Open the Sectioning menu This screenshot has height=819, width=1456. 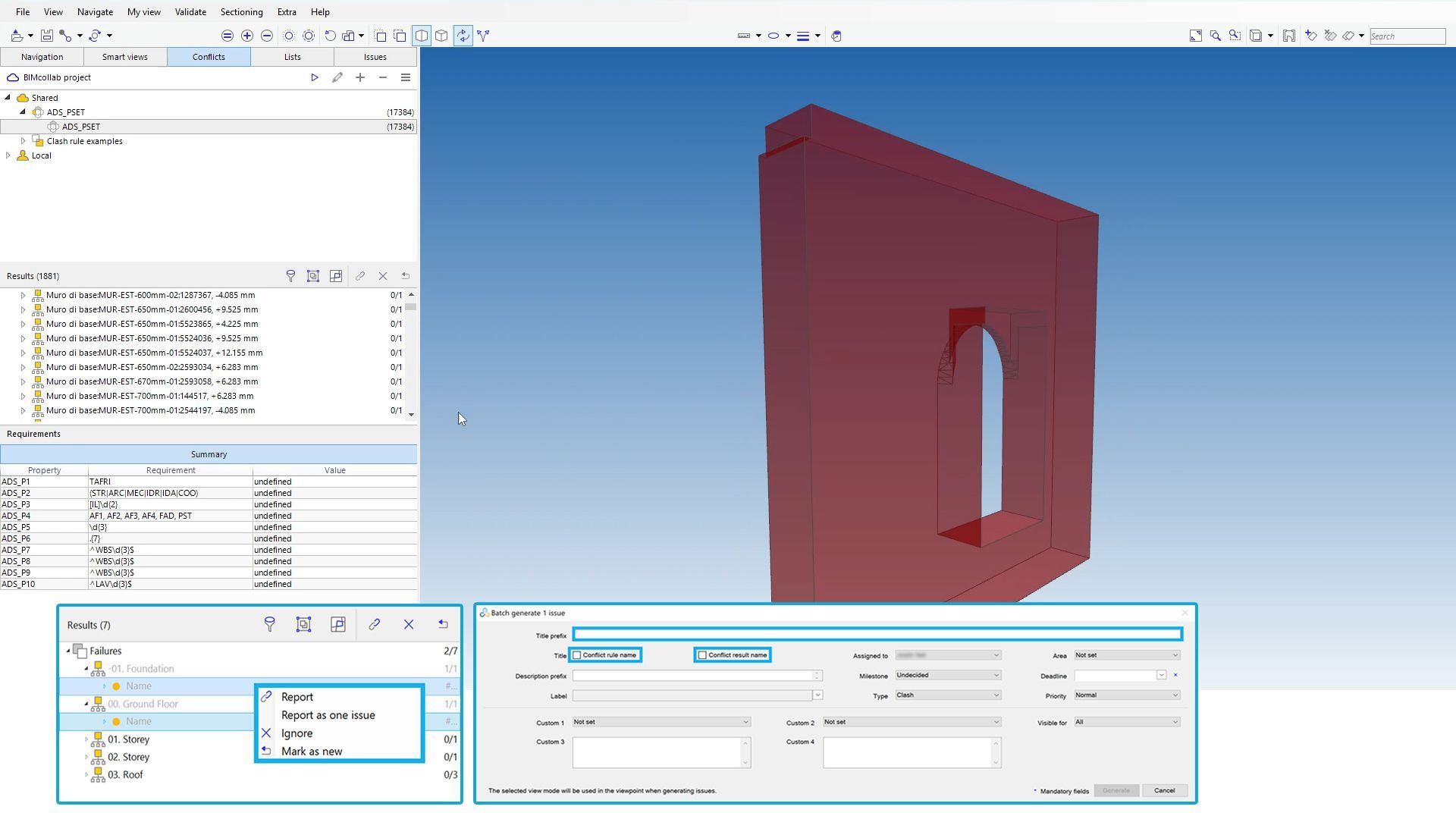241,12
